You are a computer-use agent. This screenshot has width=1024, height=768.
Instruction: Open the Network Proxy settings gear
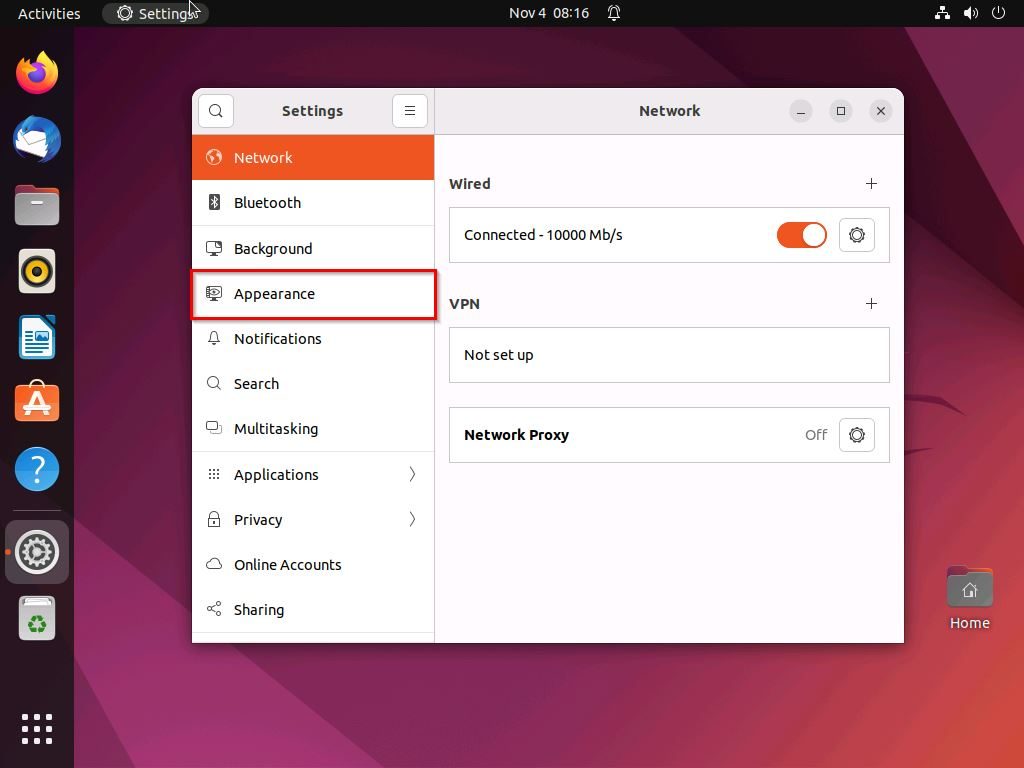pos(856,435)
